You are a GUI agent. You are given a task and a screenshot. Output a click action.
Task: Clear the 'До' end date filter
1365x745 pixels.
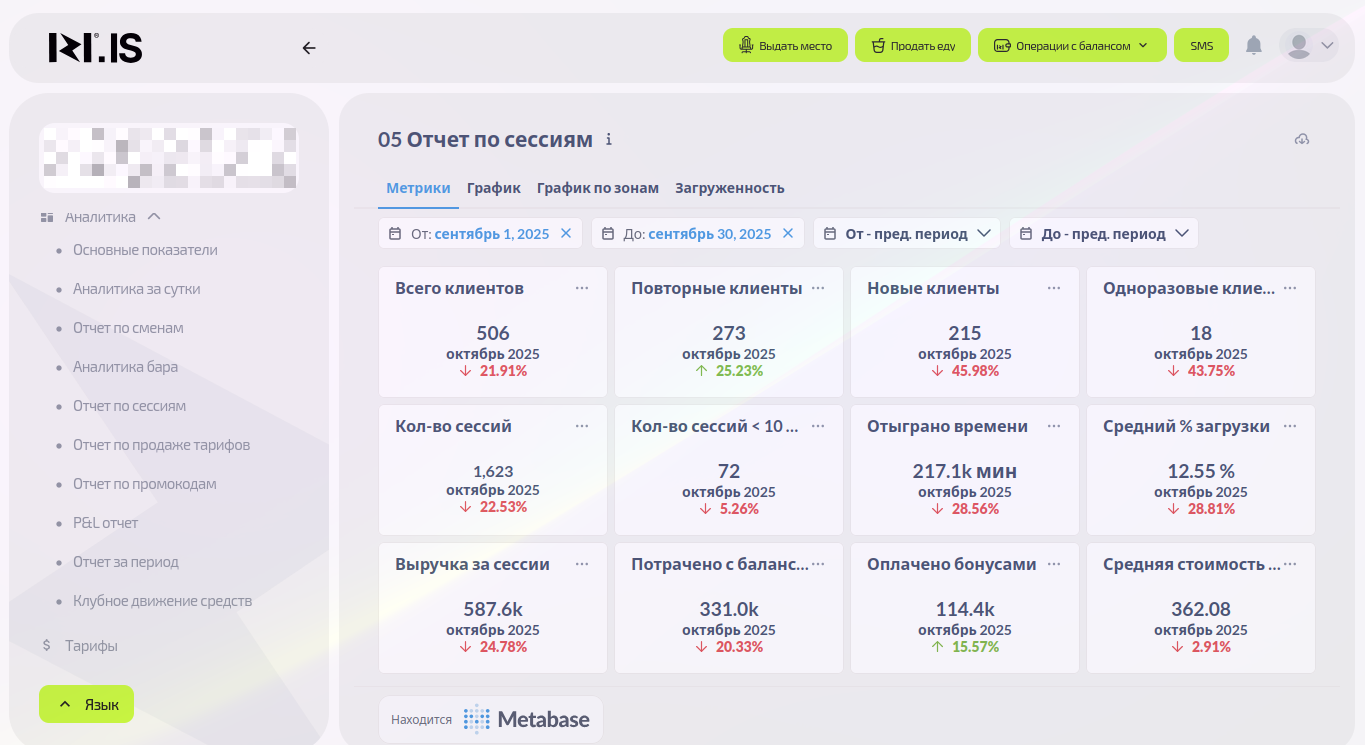coord(788,233)
